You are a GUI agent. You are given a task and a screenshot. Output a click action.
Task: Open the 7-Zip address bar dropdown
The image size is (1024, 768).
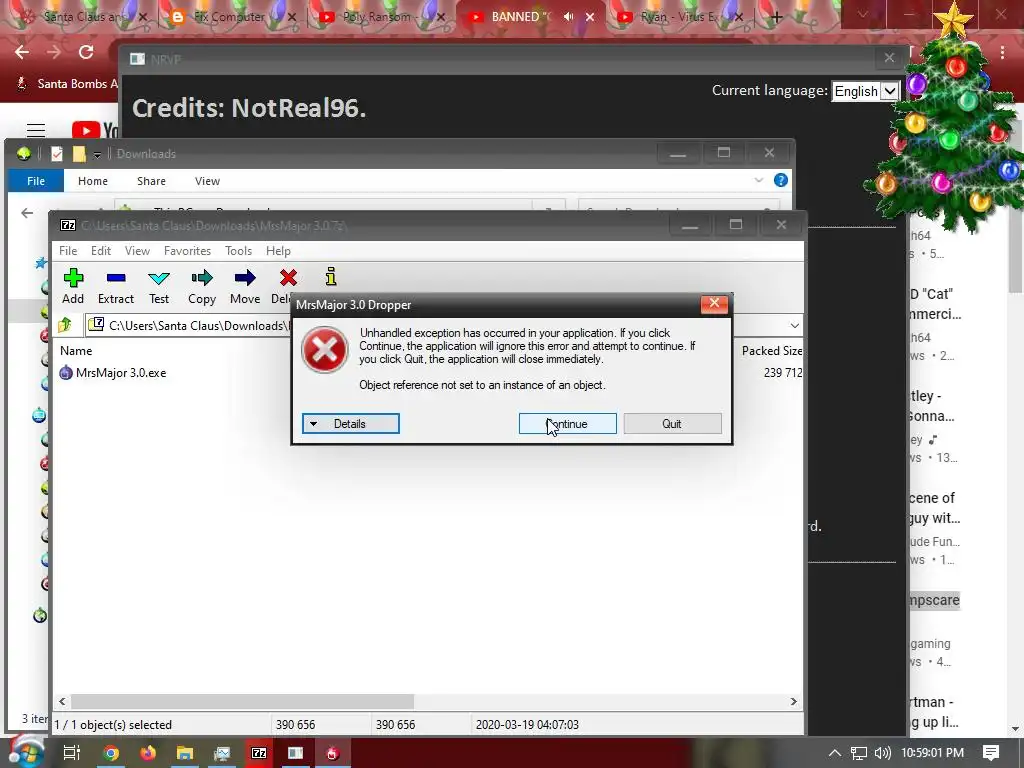coord(794,325)
